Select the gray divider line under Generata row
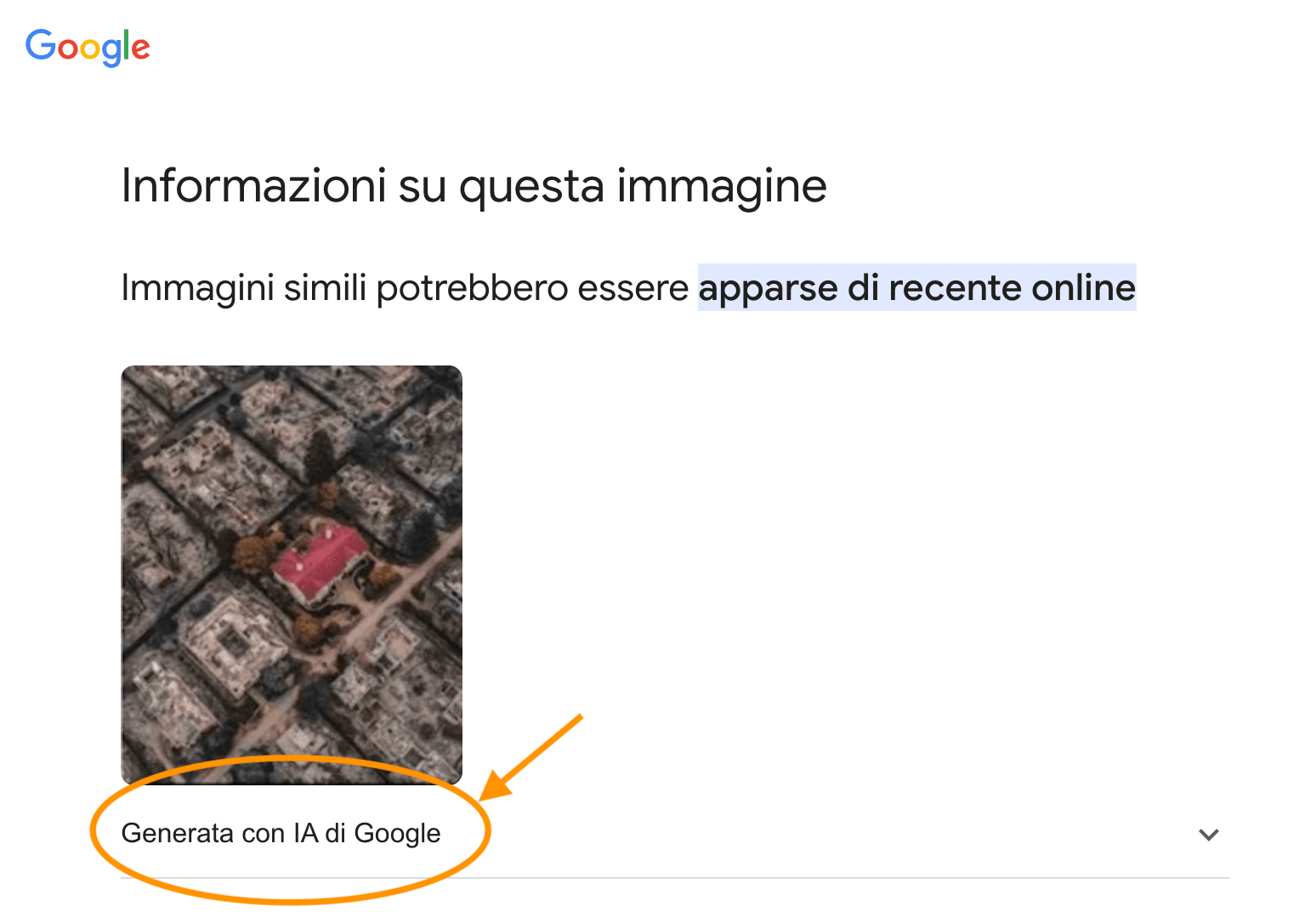The image size is (1316, 923). tap(675, 877)
